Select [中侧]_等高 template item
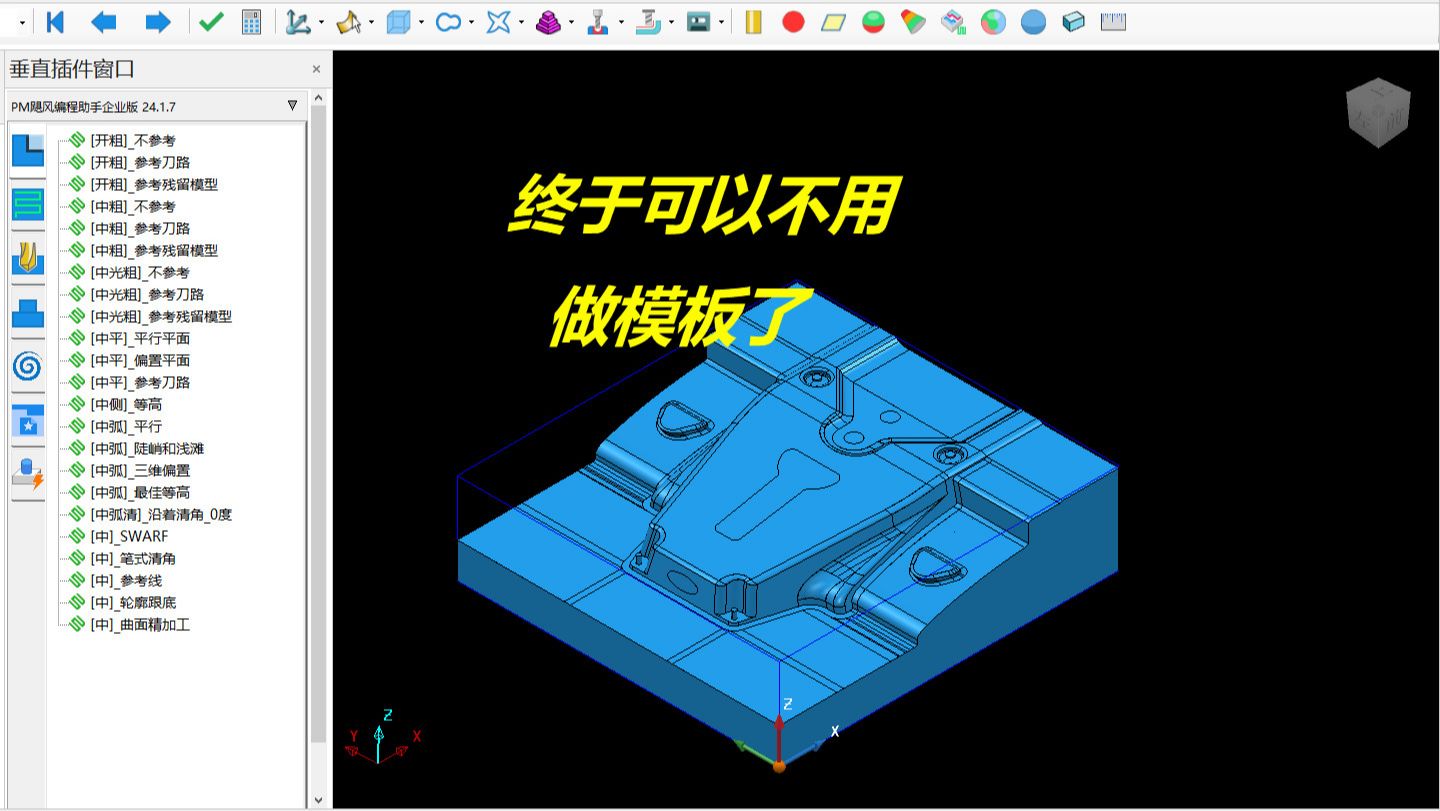This screenshot has height=811, width=1440. click(125, 404)
